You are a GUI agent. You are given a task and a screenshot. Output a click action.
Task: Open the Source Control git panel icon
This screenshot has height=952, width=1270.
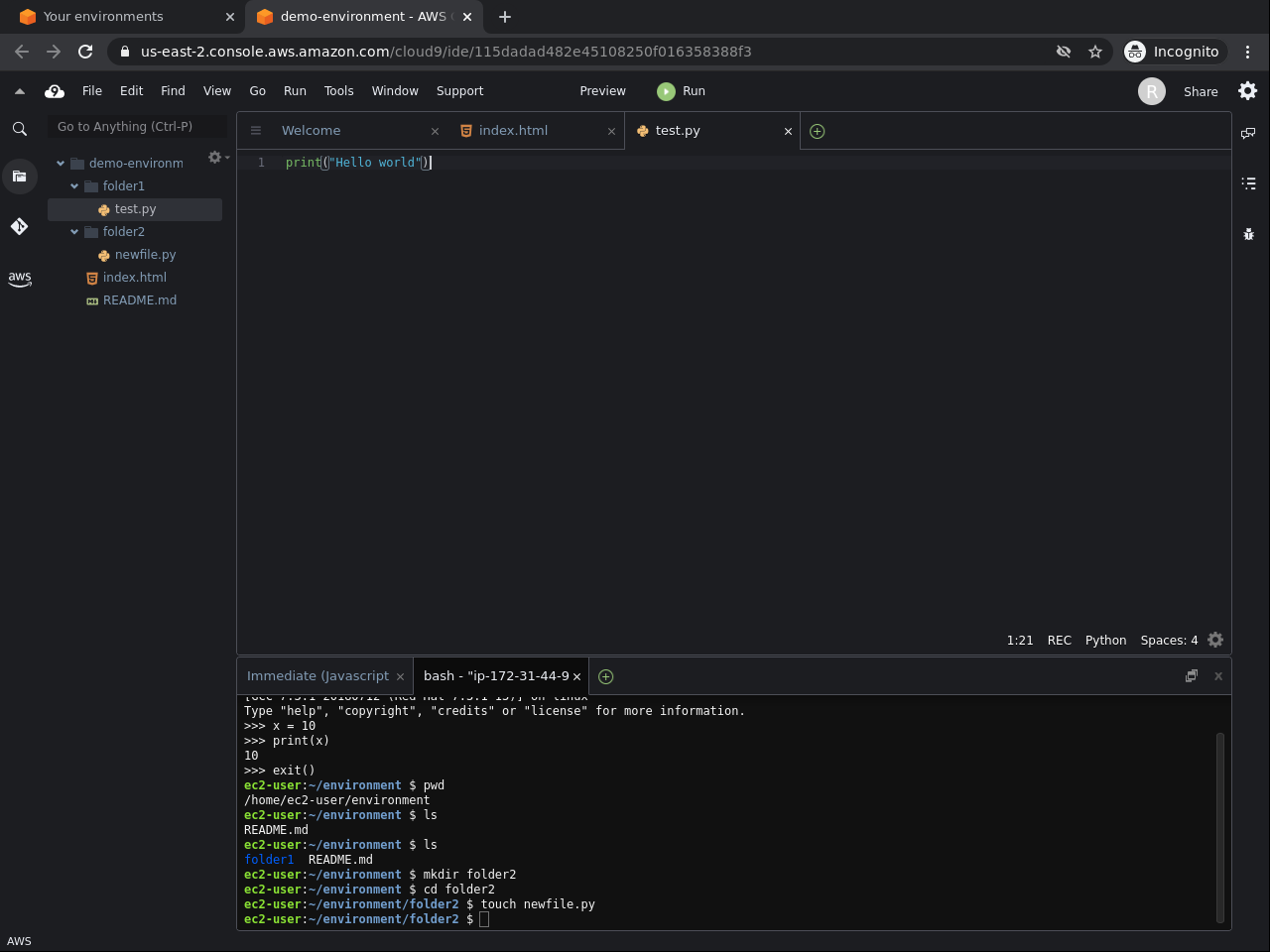click(x=19, y=227)
